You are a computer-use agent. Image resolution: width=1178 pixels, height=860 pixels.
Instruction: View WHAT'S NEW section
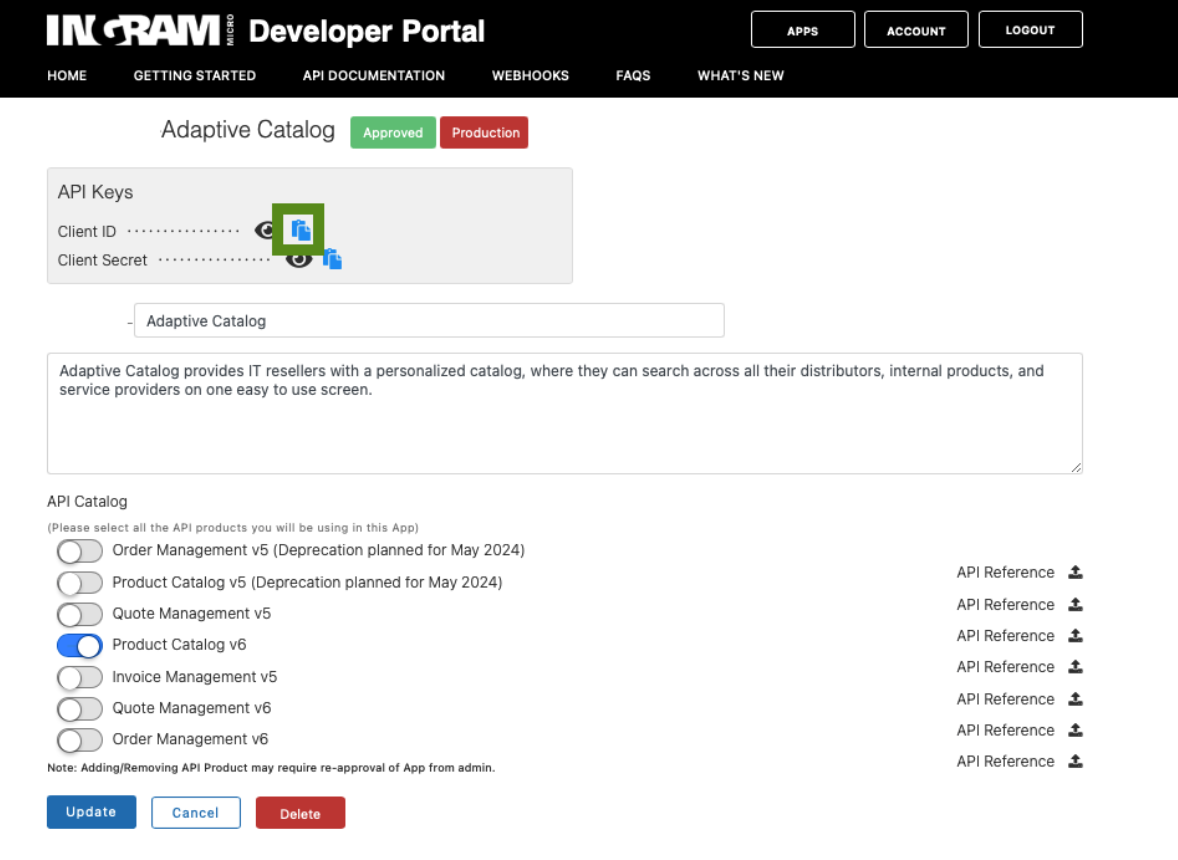pos(741,76)
